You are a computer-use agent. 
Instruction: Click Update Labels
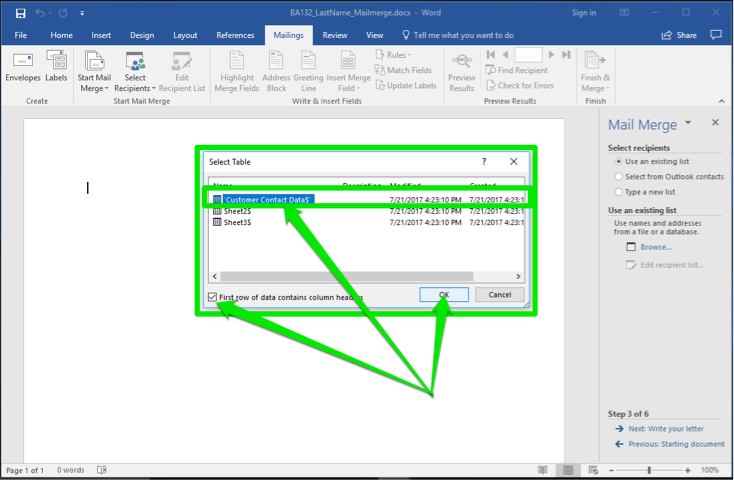coord(405,85)
